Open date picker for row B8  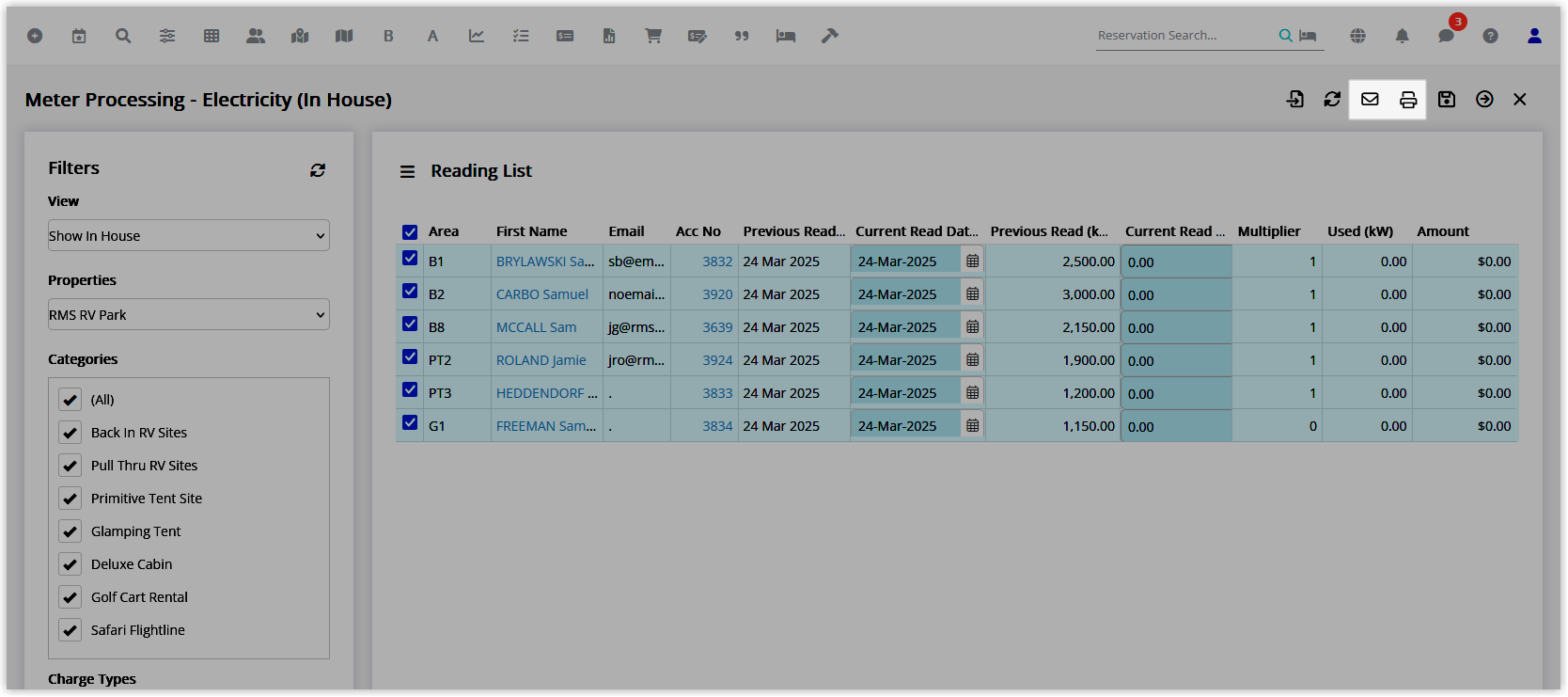973,326
